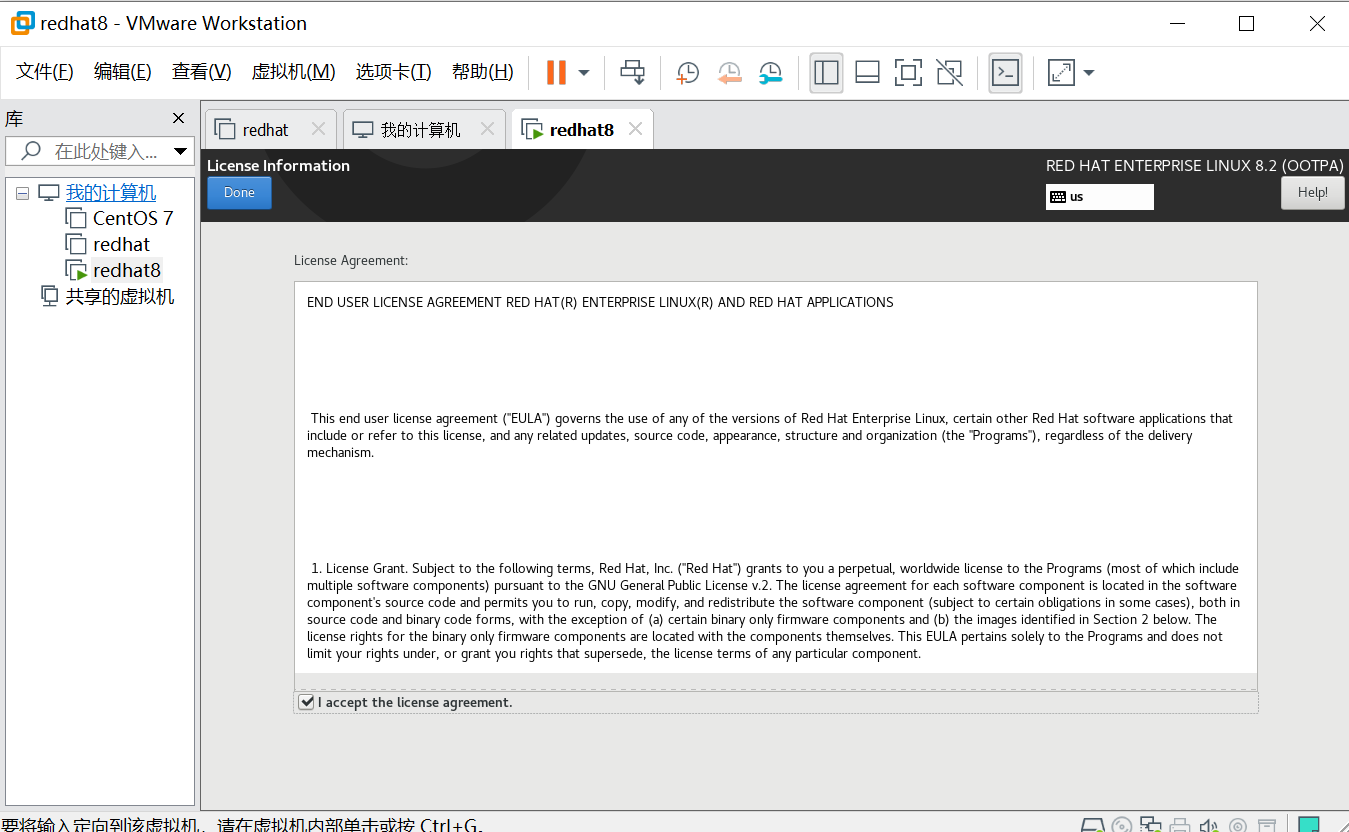Close the redhat8 tab
This screenshot has height=832, width=1349.
click(x=635, y=129)
